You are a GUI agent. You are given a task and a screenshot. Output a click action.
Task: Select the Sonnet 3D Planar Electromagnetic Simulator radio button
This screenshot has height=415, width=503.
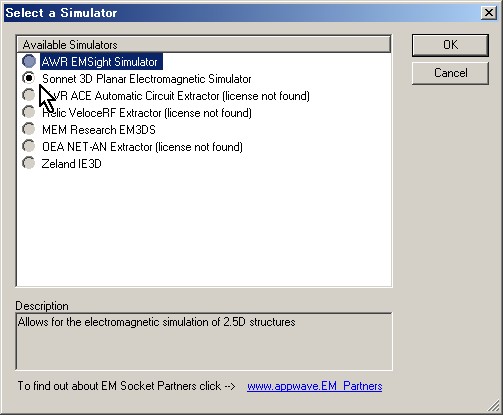tap(29, 78)
